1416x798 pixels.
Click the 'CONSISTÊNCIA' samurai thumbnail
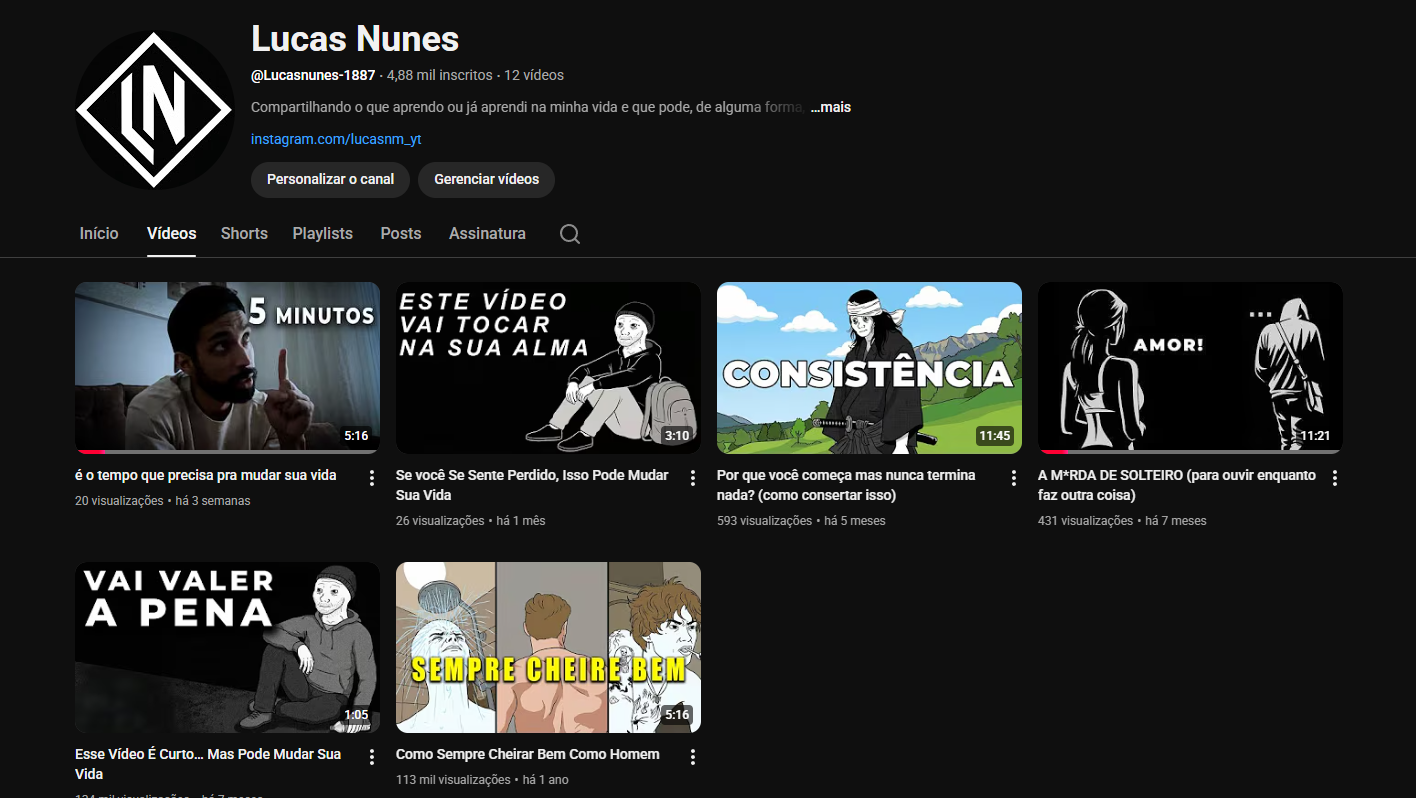[869, 368]
